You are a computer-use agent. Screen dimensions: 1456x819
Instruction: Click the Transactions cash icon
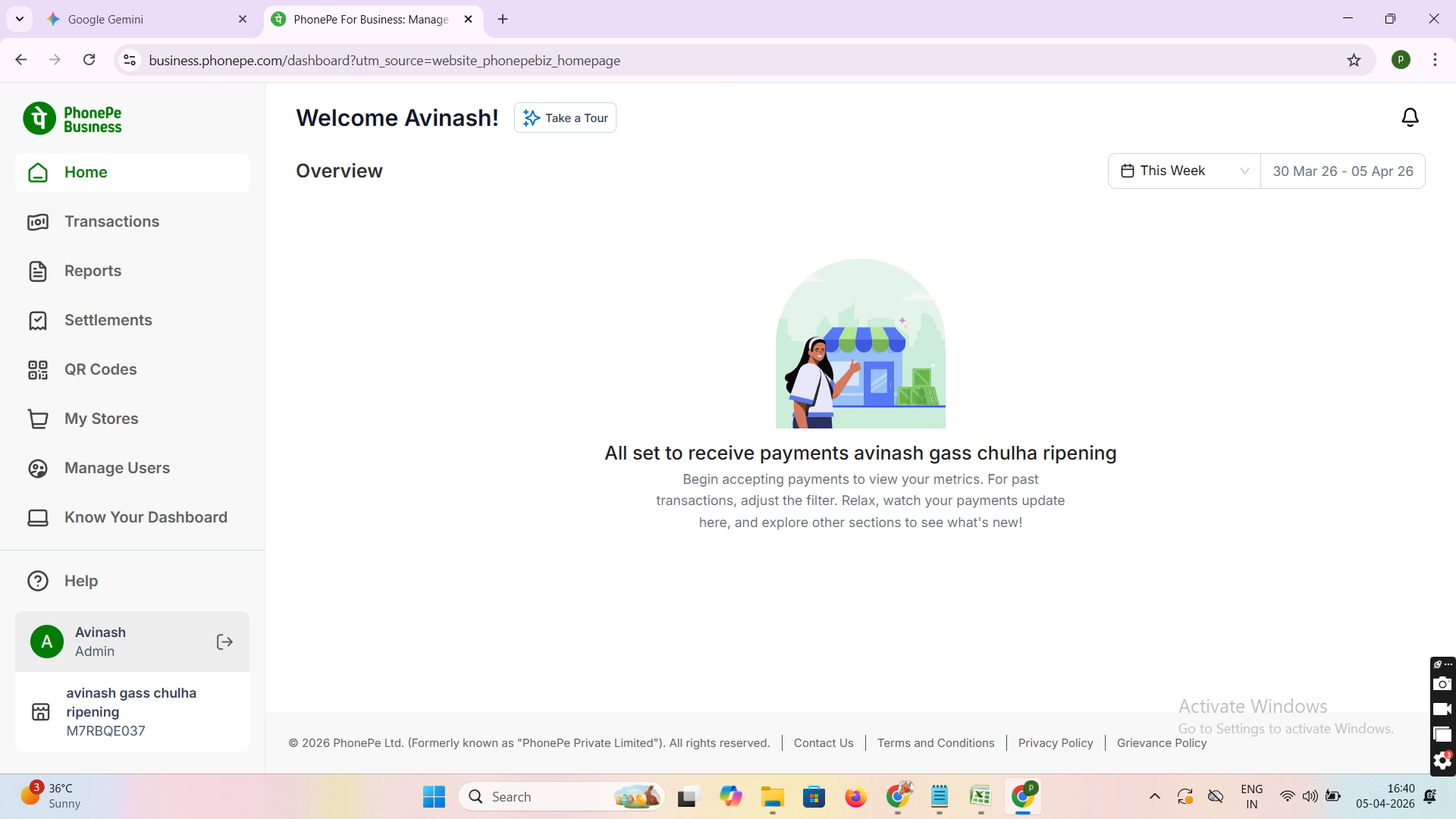click(x=38, y=222)
